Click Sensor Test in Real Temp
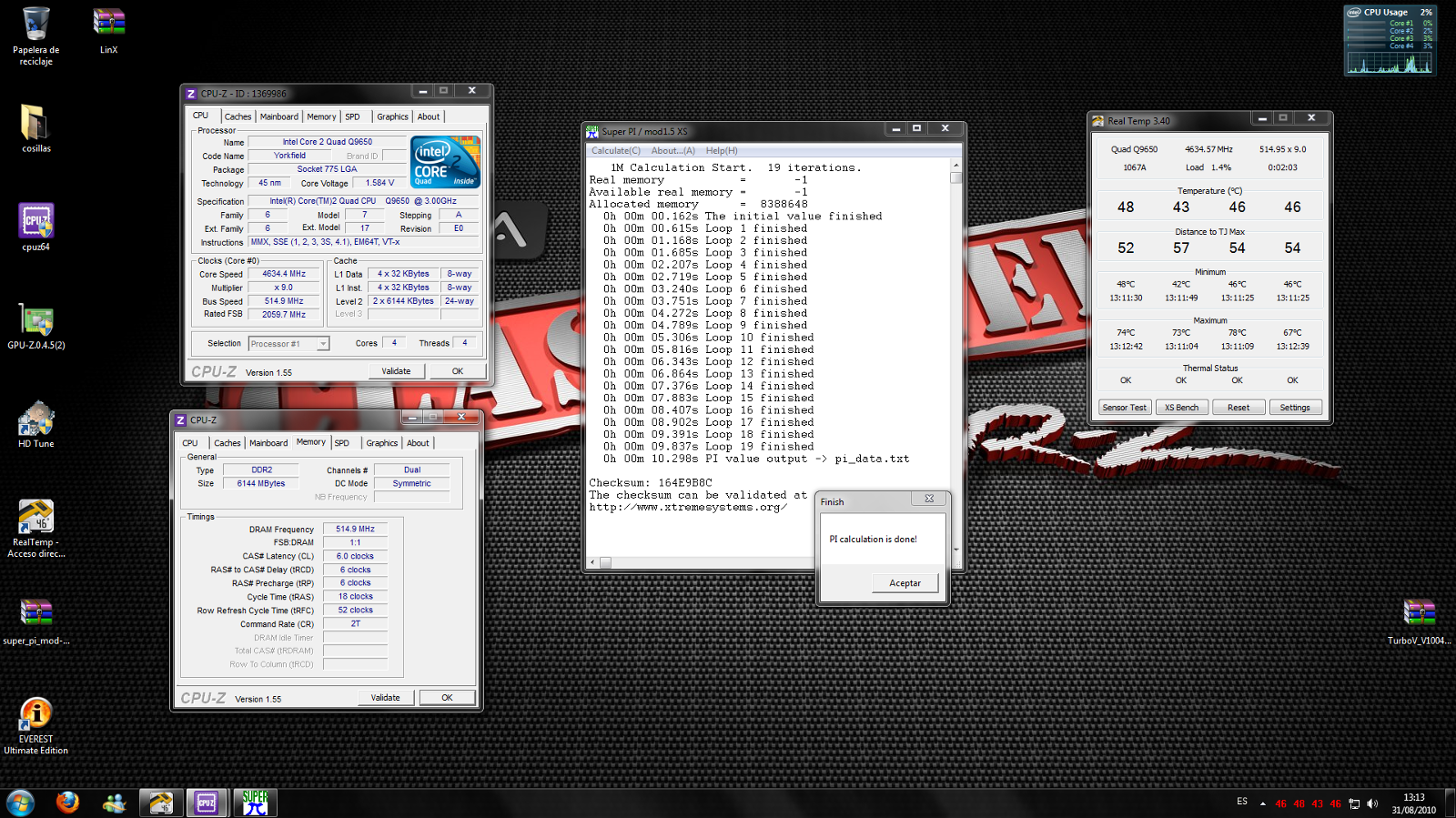The height and width of the screenshot is (818, 1456). click(x=1125, y=408)
